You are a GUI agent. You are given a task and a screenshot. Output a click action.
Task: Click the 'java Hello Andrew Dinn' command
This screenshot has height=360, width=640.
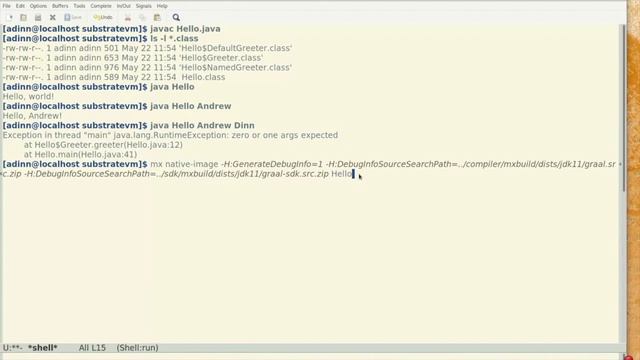click(202, 125)
